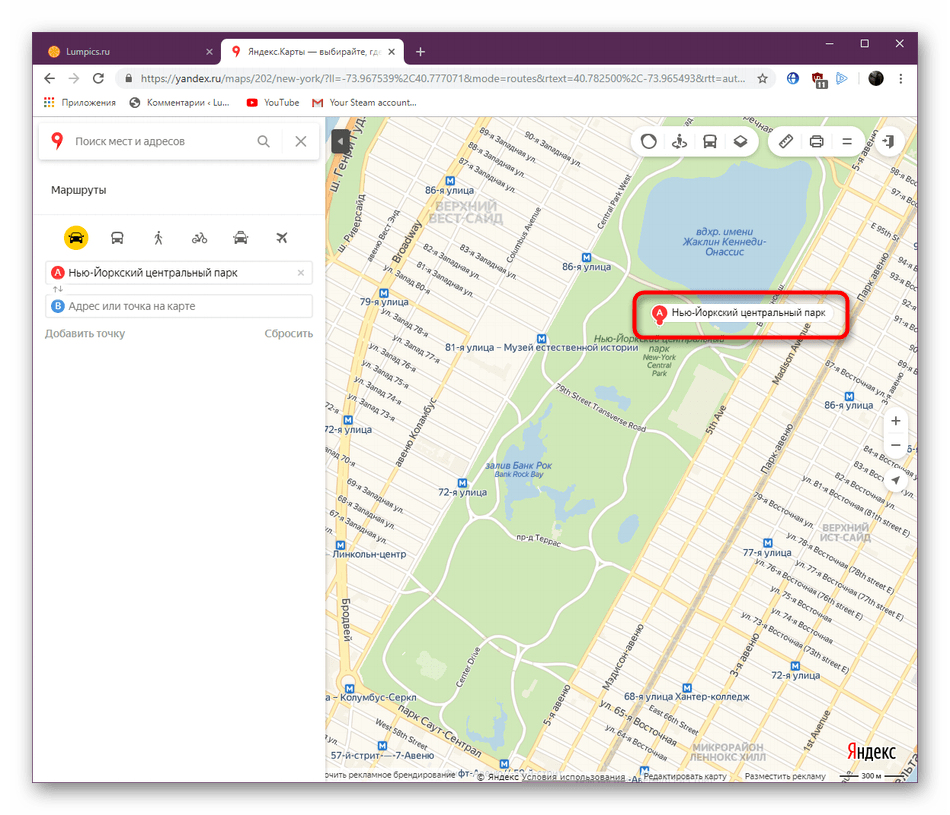Image resolution: width=950 pixels, height=815 pixels.
Task: Click the search magnifier icon
Action: tap(263, 142)
